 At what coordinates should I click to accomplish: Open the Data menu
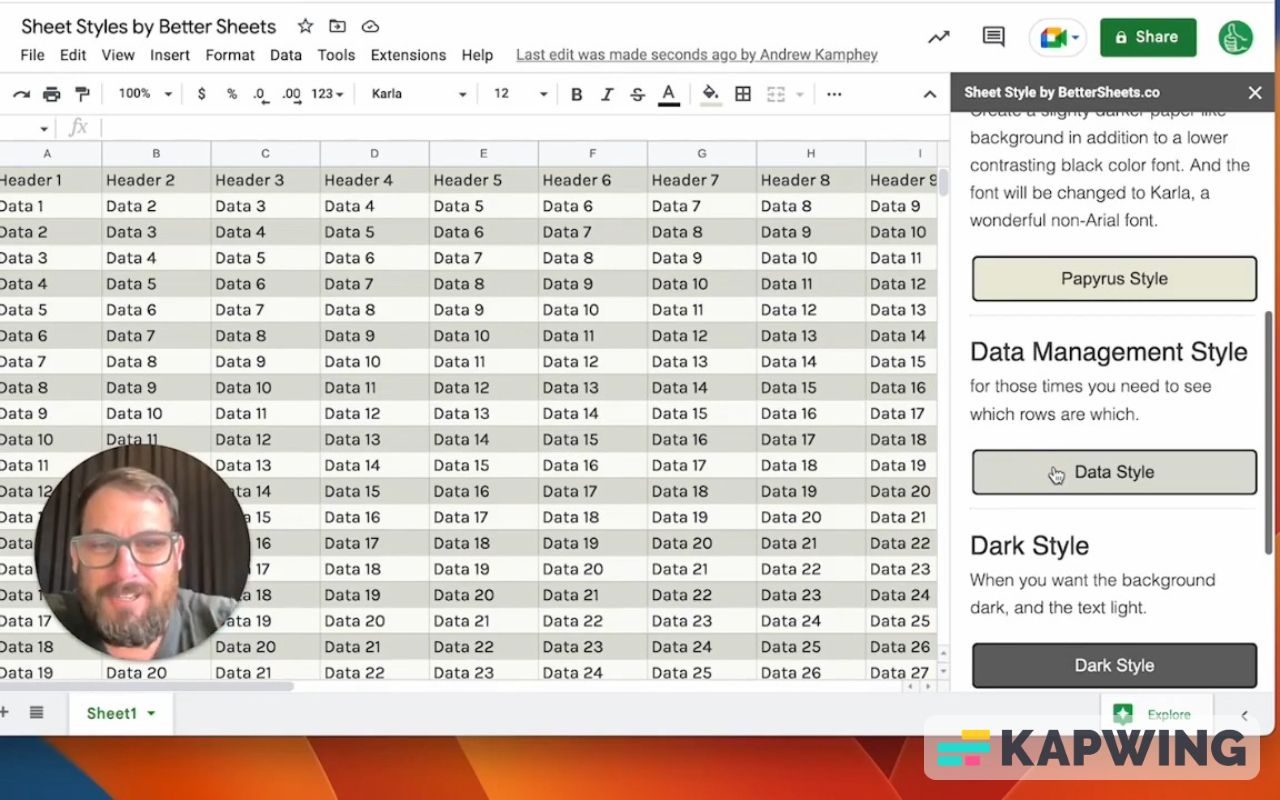point(286,55)
